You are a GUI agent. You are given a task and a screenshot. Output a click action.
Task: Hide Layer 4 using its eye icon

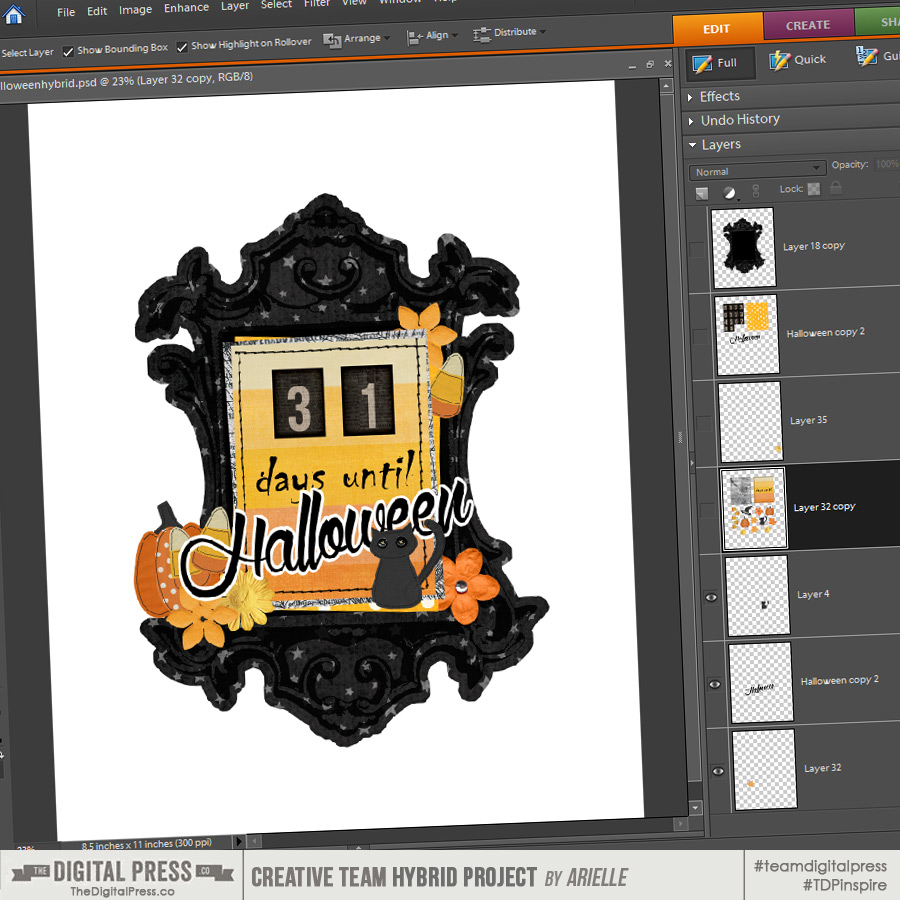(x=711, y=597)
